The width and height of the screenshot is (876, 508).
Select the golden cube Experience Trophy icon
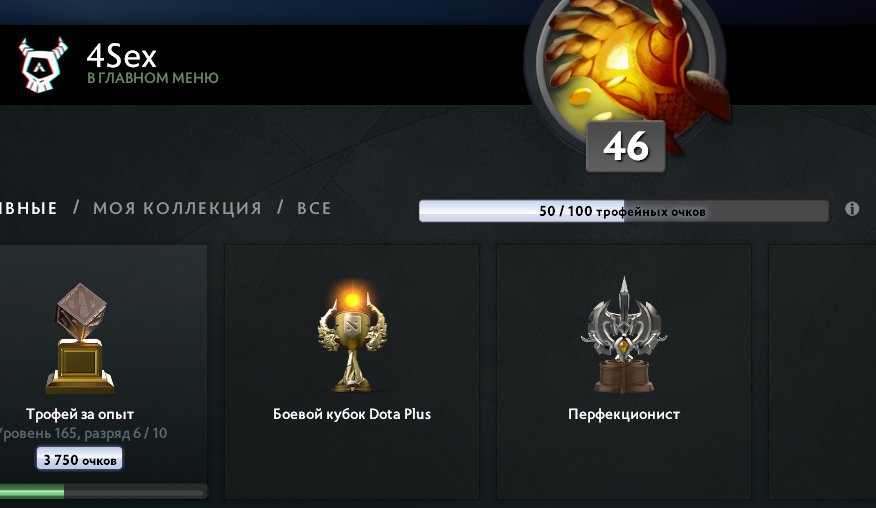(80, 338)
